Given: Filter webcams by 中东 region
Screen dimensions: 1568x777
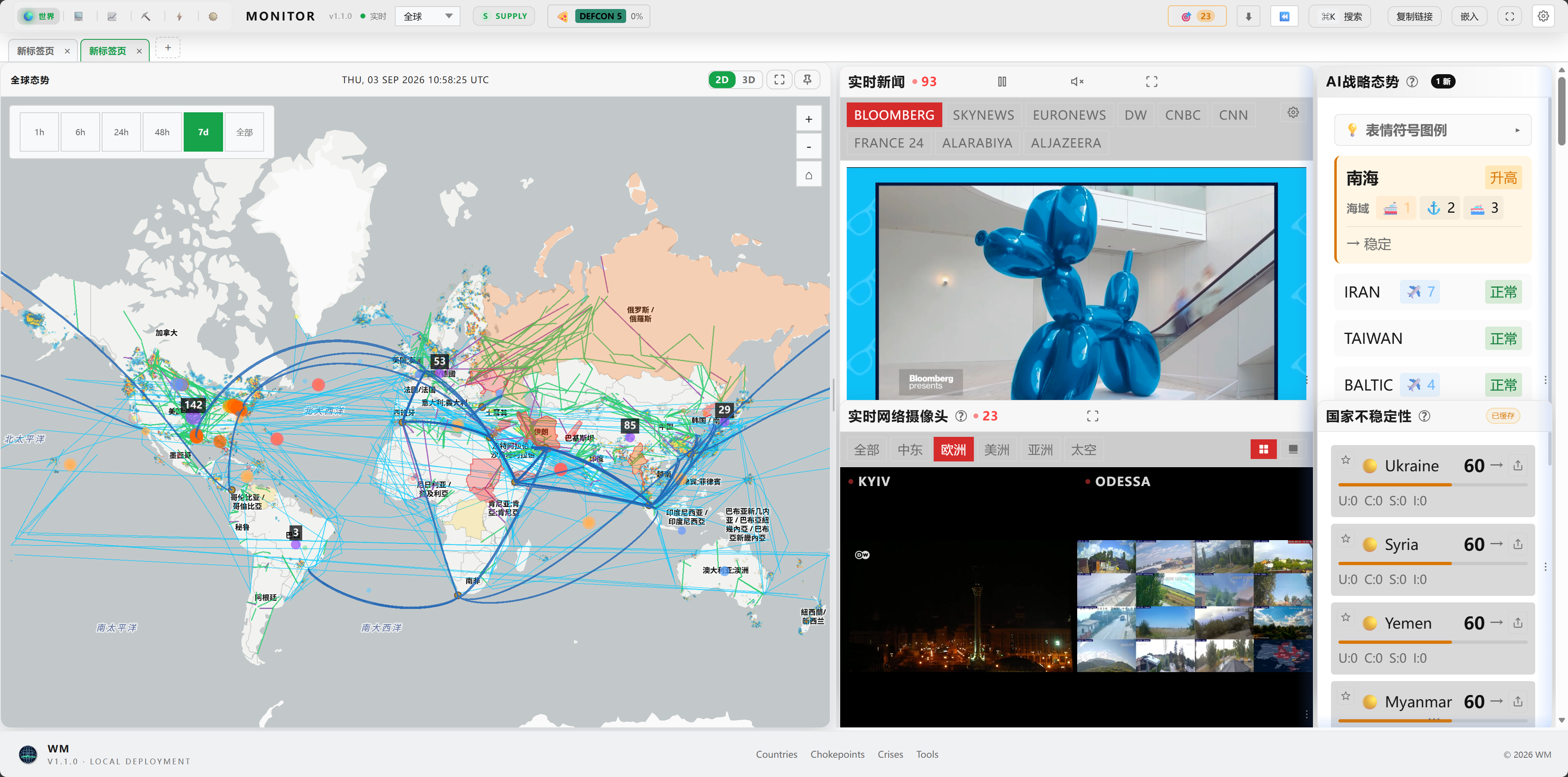Looking at the screenshot, I should [910, 450].
